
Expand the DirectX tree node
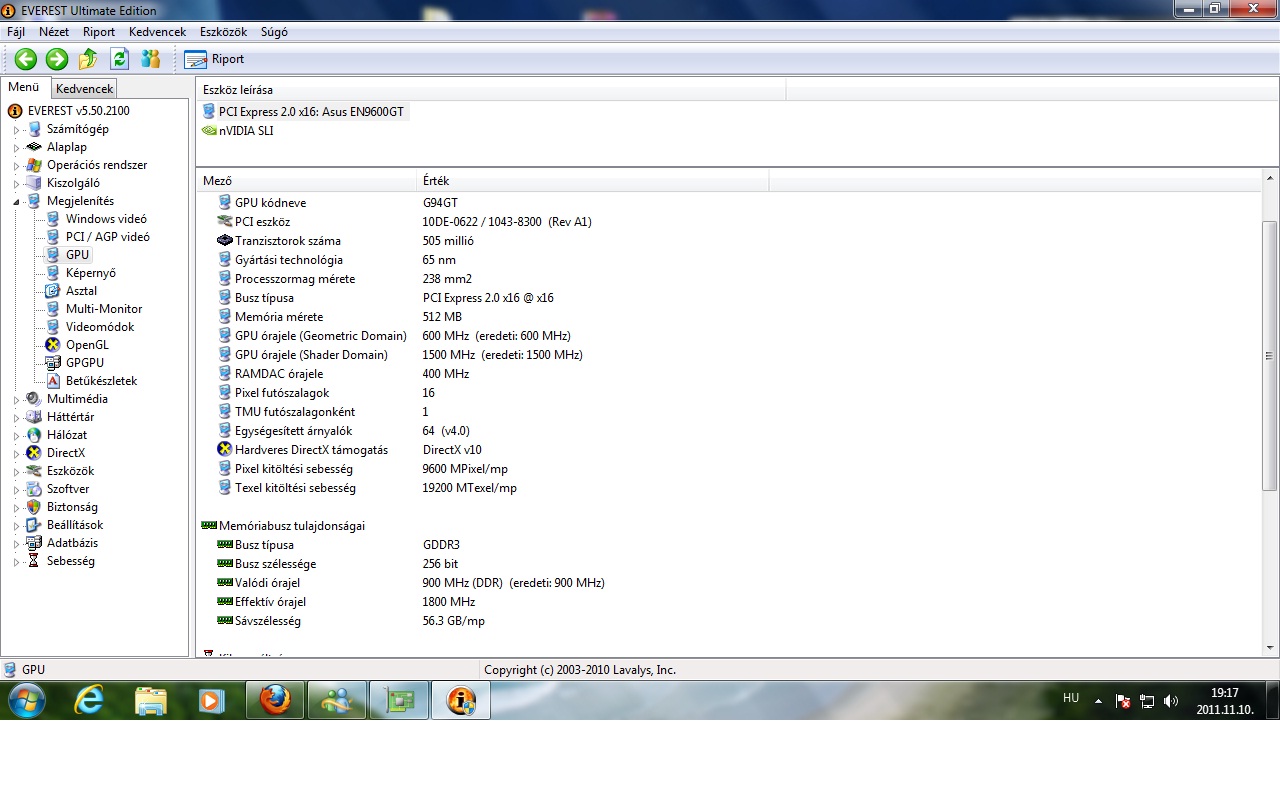point(16,453)
